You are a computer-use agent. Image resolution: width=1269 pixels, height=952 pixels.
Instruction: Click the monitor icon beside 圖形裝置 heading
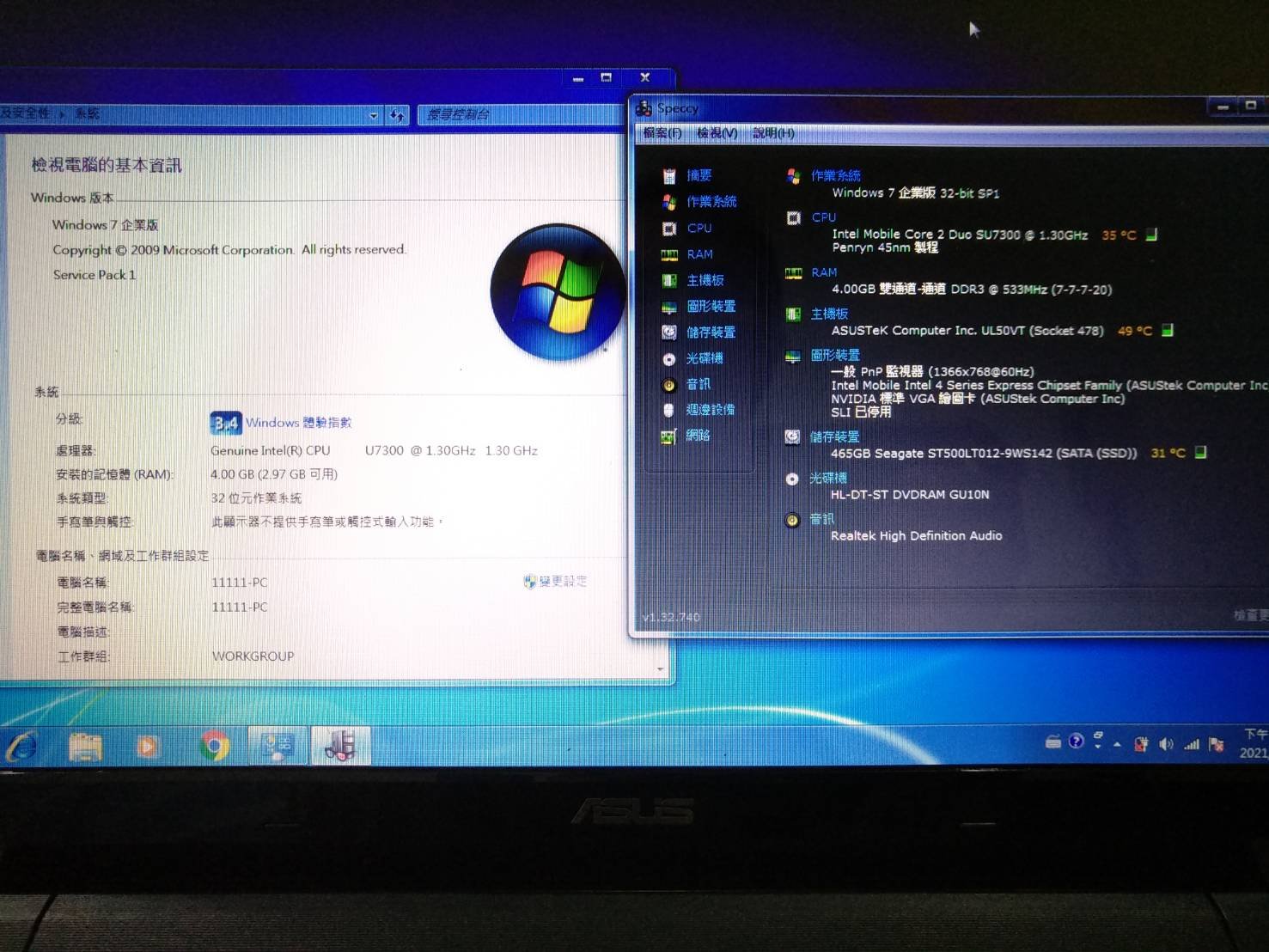click(x=792, y=356)
